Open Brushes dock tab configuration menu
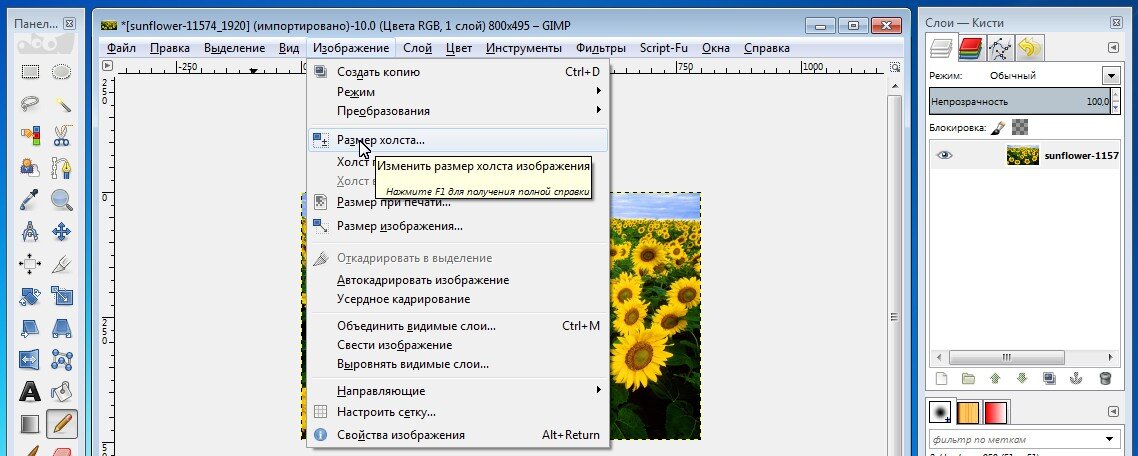This screenshot has height=456, width=1138. pos(1113,412)
